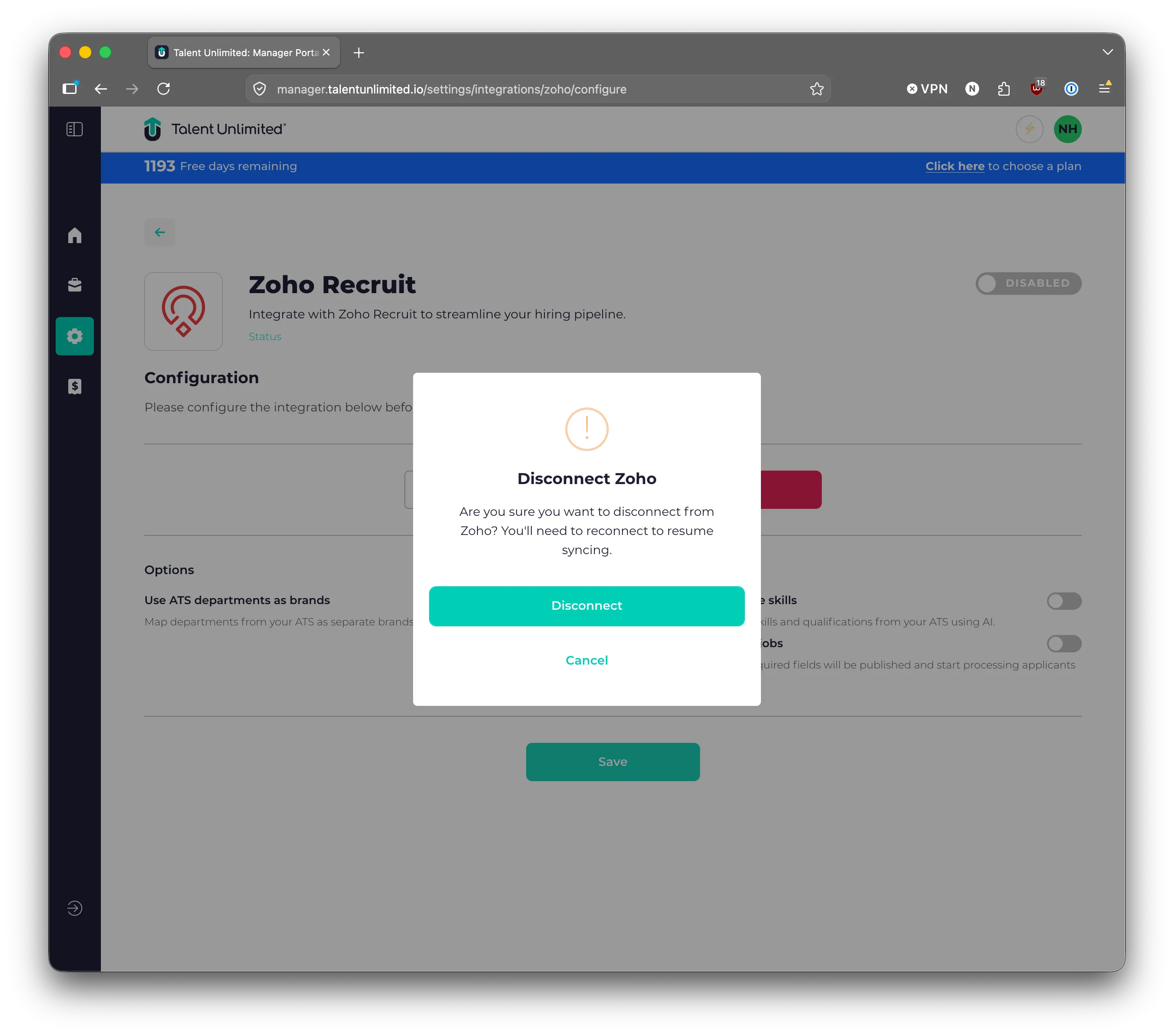Image resolution: width=1174 pixels, height=1036 pixels.
Task: Click the sidebar collapse panel icon
Action: point(75,129)
